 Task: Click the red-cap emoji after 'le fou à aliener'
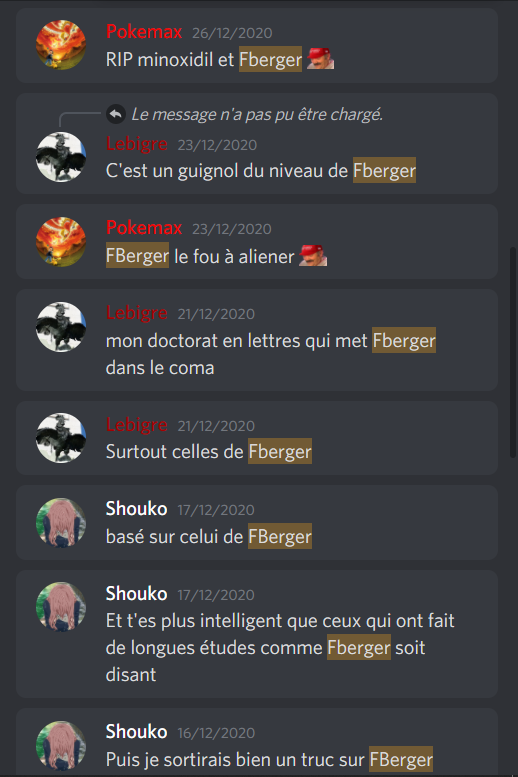tap(313, 256)
